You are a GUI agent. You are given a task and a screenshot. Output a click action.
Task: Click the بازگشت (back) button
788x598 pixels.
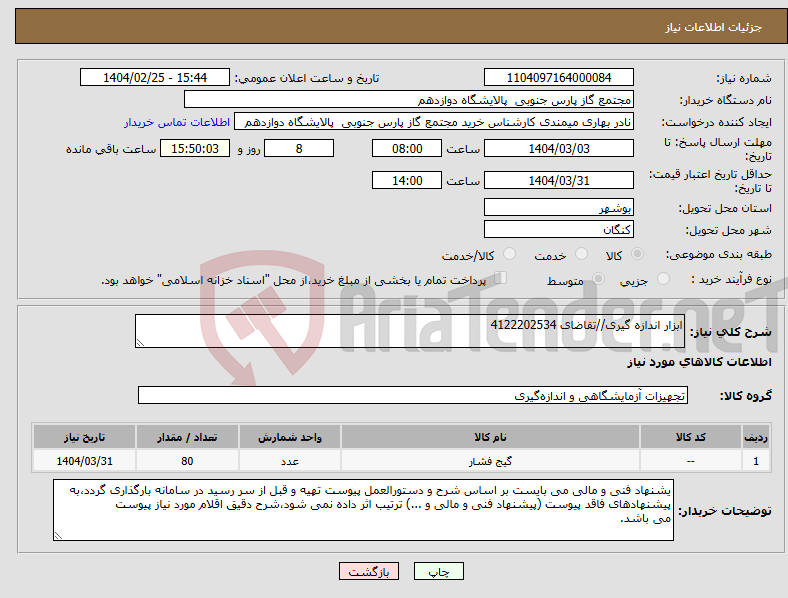(369, 571)
